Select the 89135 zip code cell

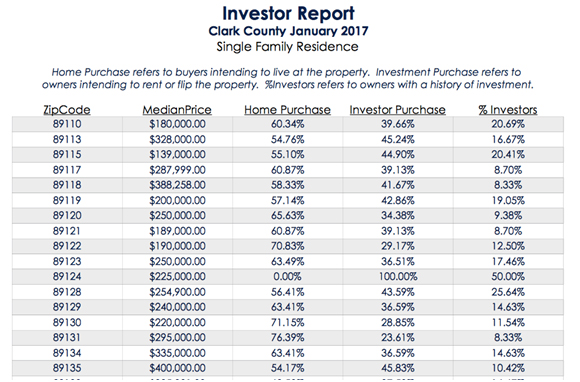tap(67, 368)
